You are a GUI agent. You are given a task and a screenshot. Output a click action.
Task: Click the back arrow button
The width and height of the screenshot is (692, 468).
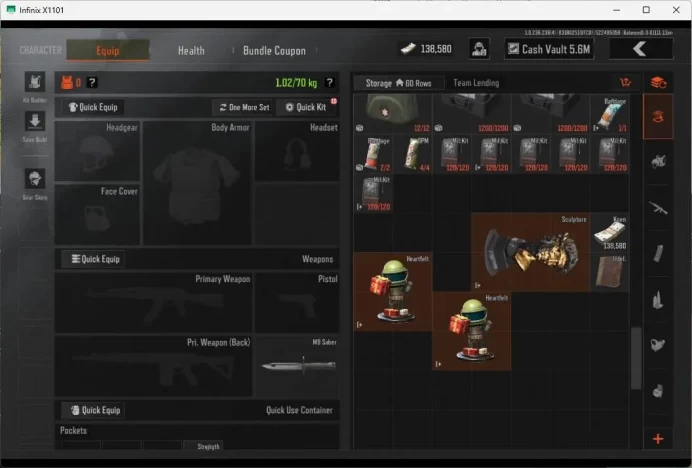[x=641, y=49]
